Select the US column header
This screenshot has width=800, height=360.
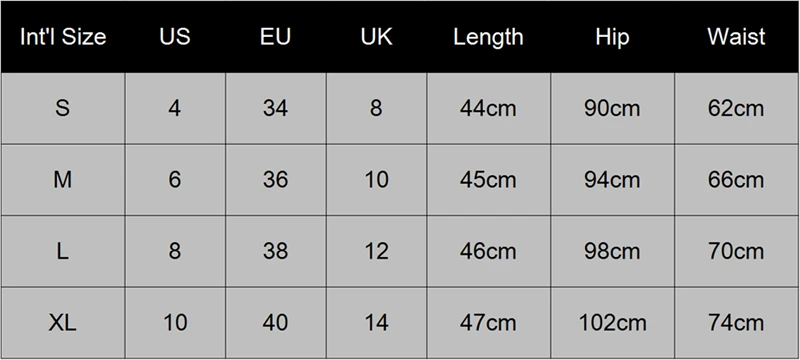pyautogui.click(x=175, y=37)
